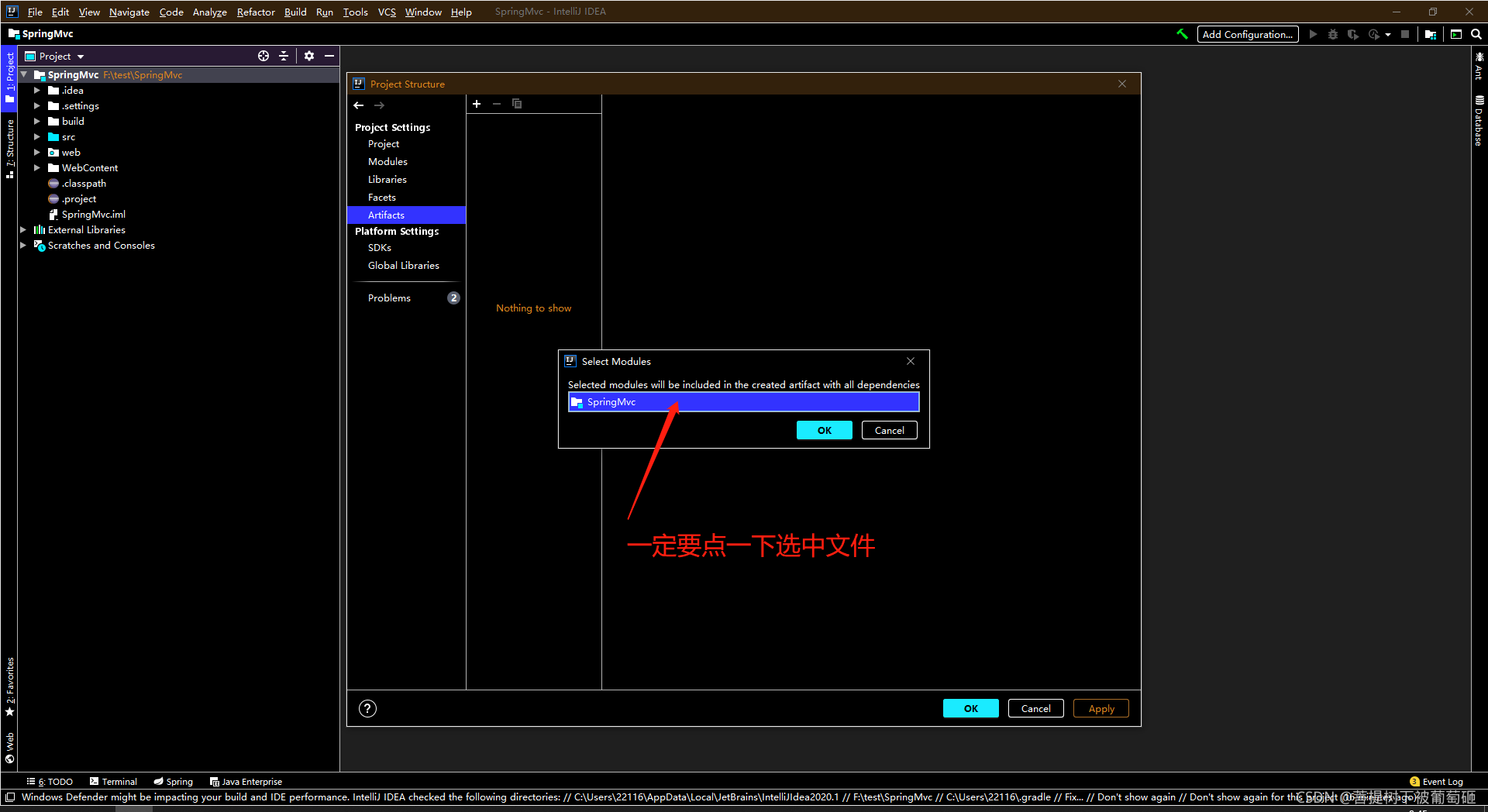The image size is (1488, 812).
Task: Open the Event Log
Action: [x=1436, y=781]
